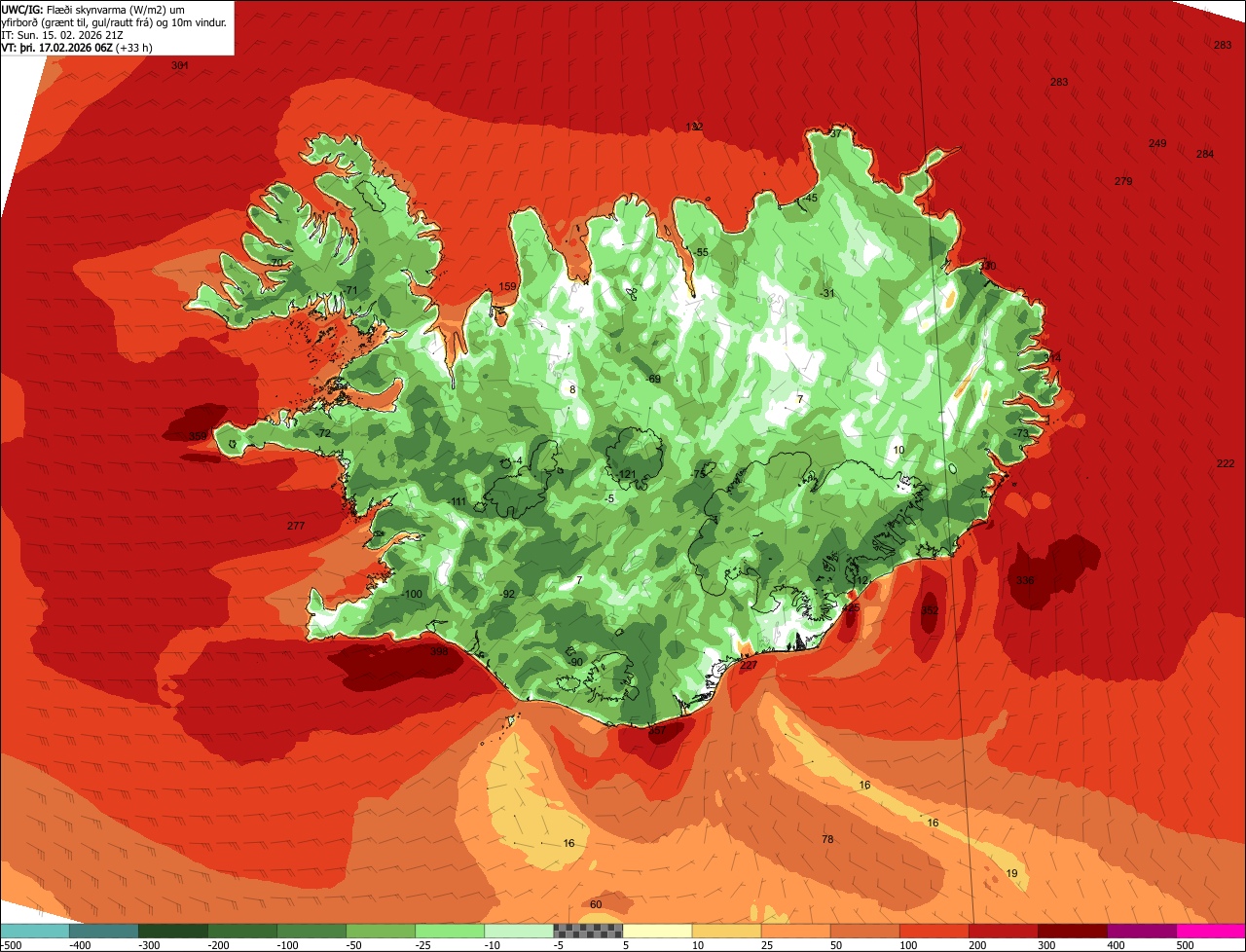
Task: Click the 'VT: þri. 17.02.2026 06Z (+33 h)' line
Action: pyautogui.click(x=77, y=48)
